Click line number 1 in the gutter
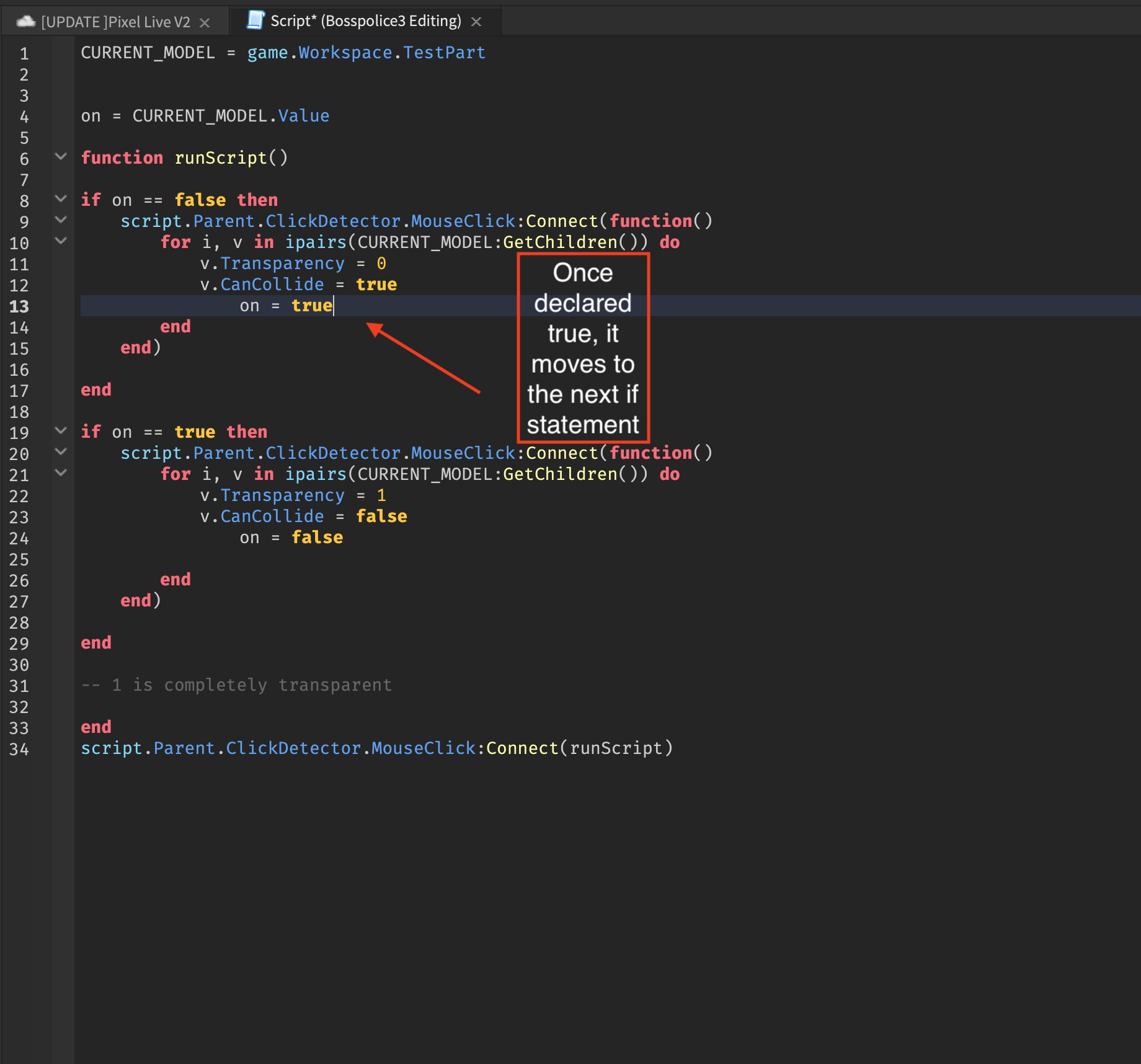 point(24,53)
